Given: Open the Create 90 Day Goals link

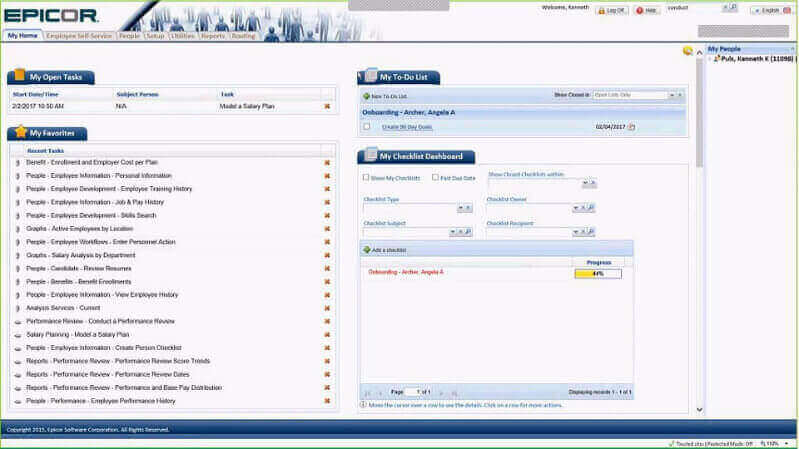Looking at the screenshot, I should (x=407, y=127).
